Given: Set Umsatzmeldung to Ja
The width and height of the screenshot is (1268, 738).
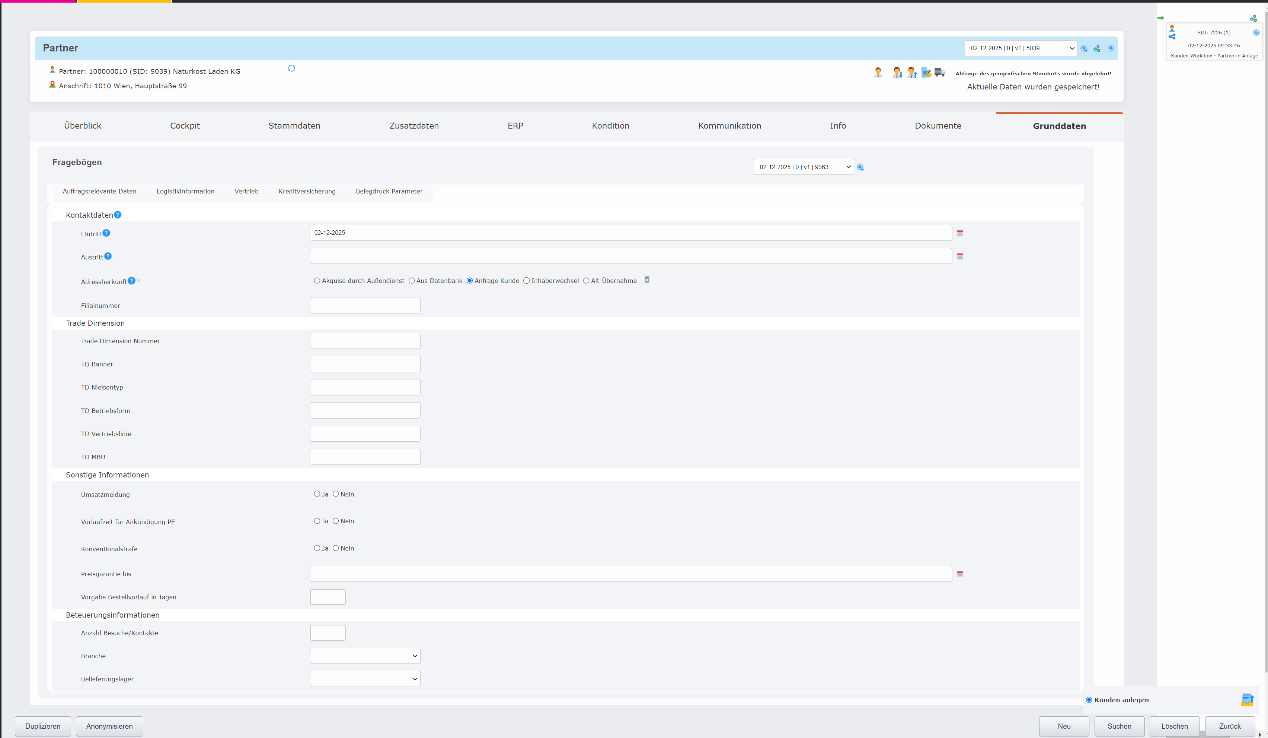Looking at the screenshot, I should (317, 494).
